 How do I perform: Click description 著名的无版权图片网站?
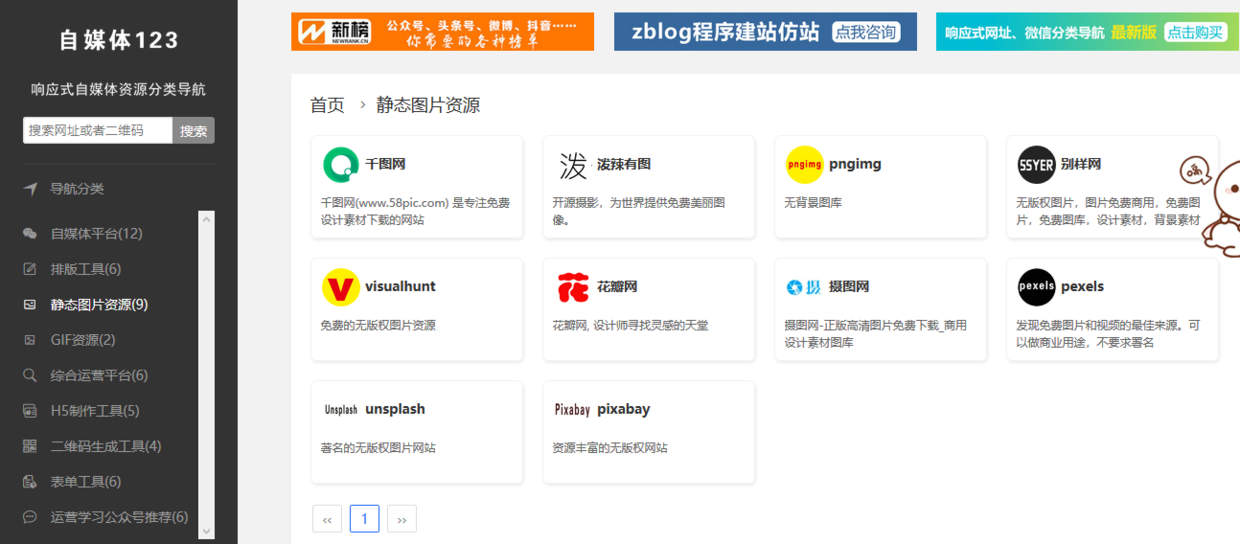pos(378,448)
